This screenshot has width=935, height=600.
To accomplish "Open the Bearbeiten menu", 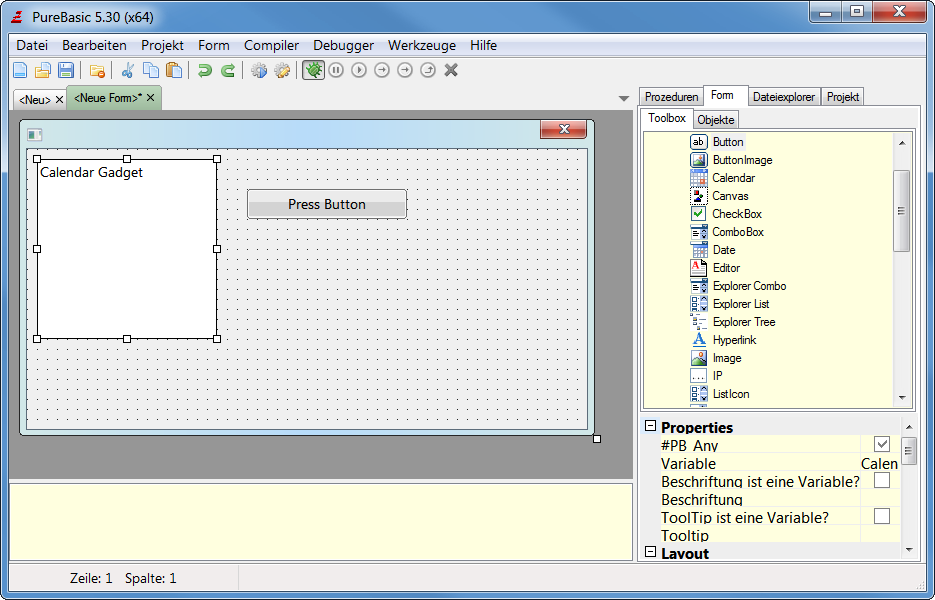I will point(94,45).
